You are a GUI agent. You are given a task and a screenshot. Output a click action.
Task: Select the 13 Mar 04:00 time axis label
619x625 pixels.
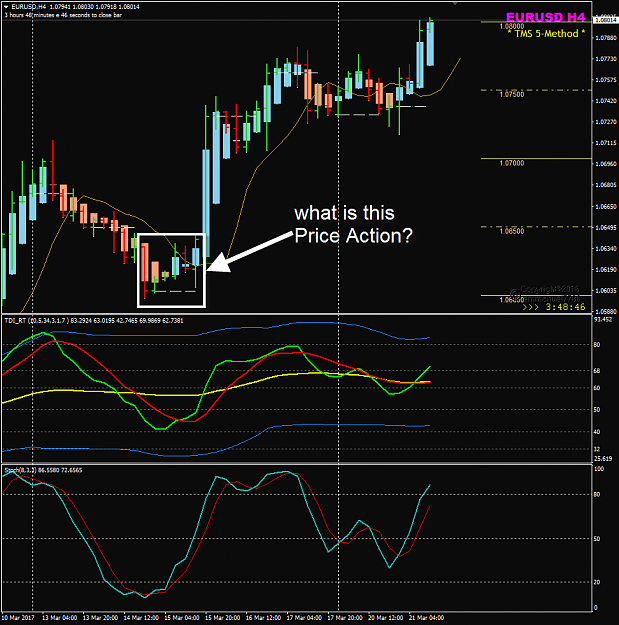(59, 618)
